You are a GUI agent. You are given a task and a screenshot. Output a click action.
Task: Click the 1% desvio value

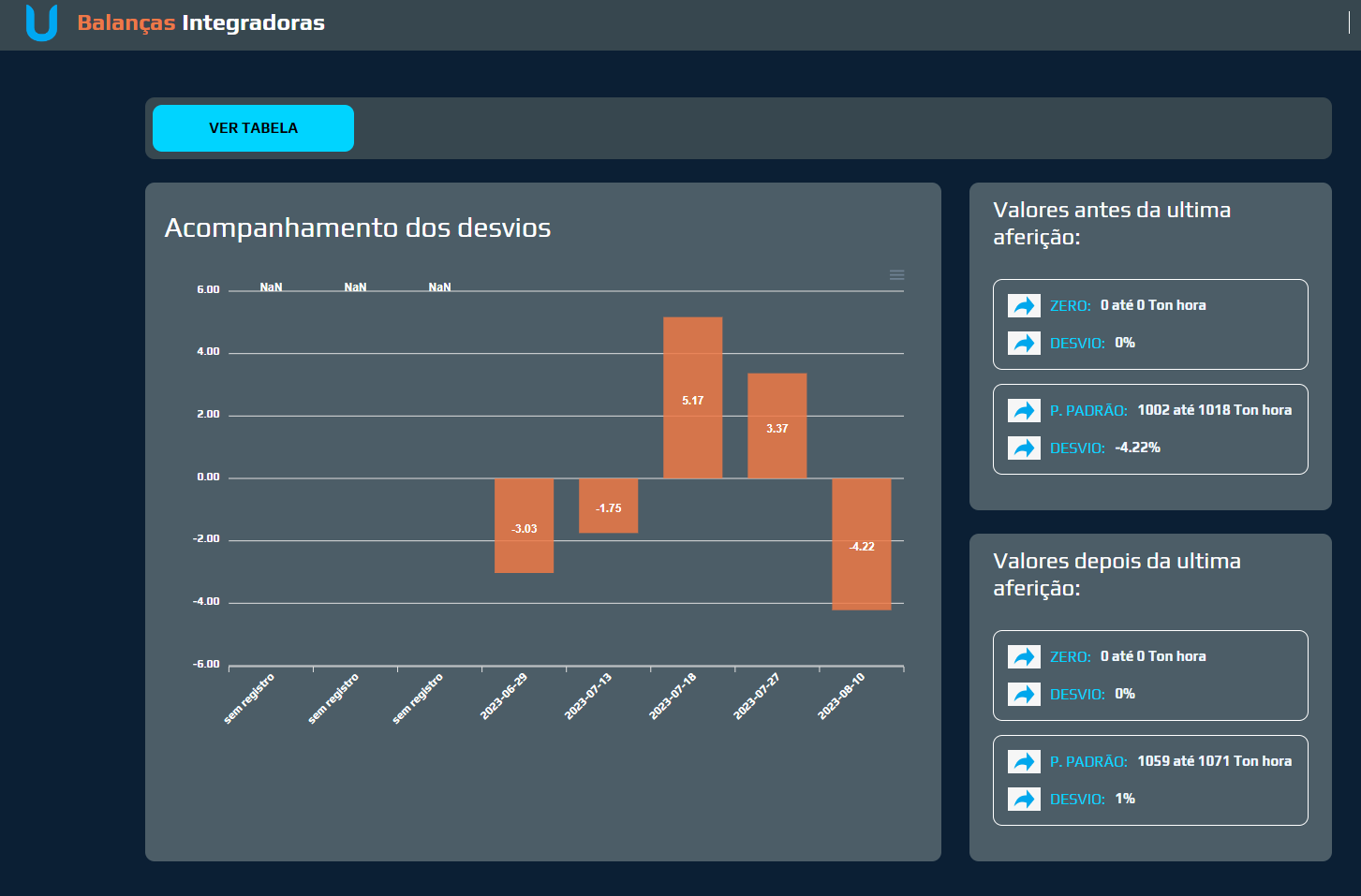[1125, 799]
